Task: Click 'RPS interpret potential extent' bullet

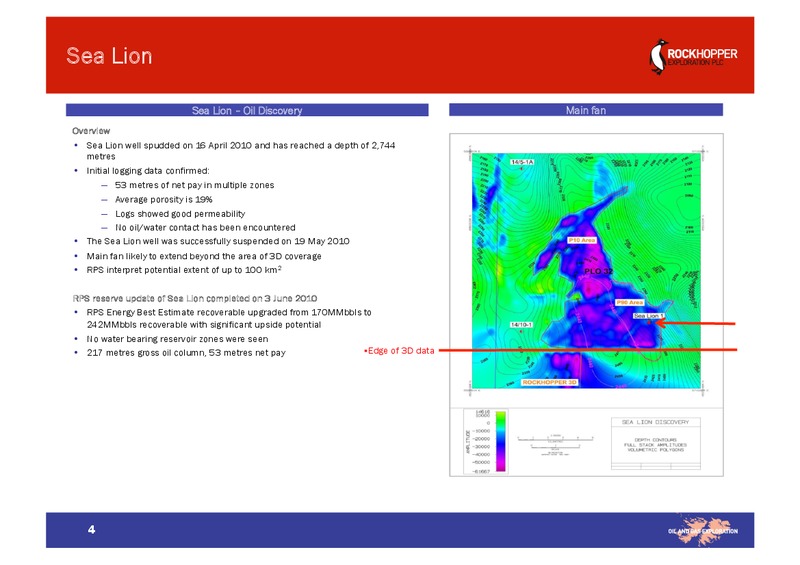Action: tap(184, 269)
